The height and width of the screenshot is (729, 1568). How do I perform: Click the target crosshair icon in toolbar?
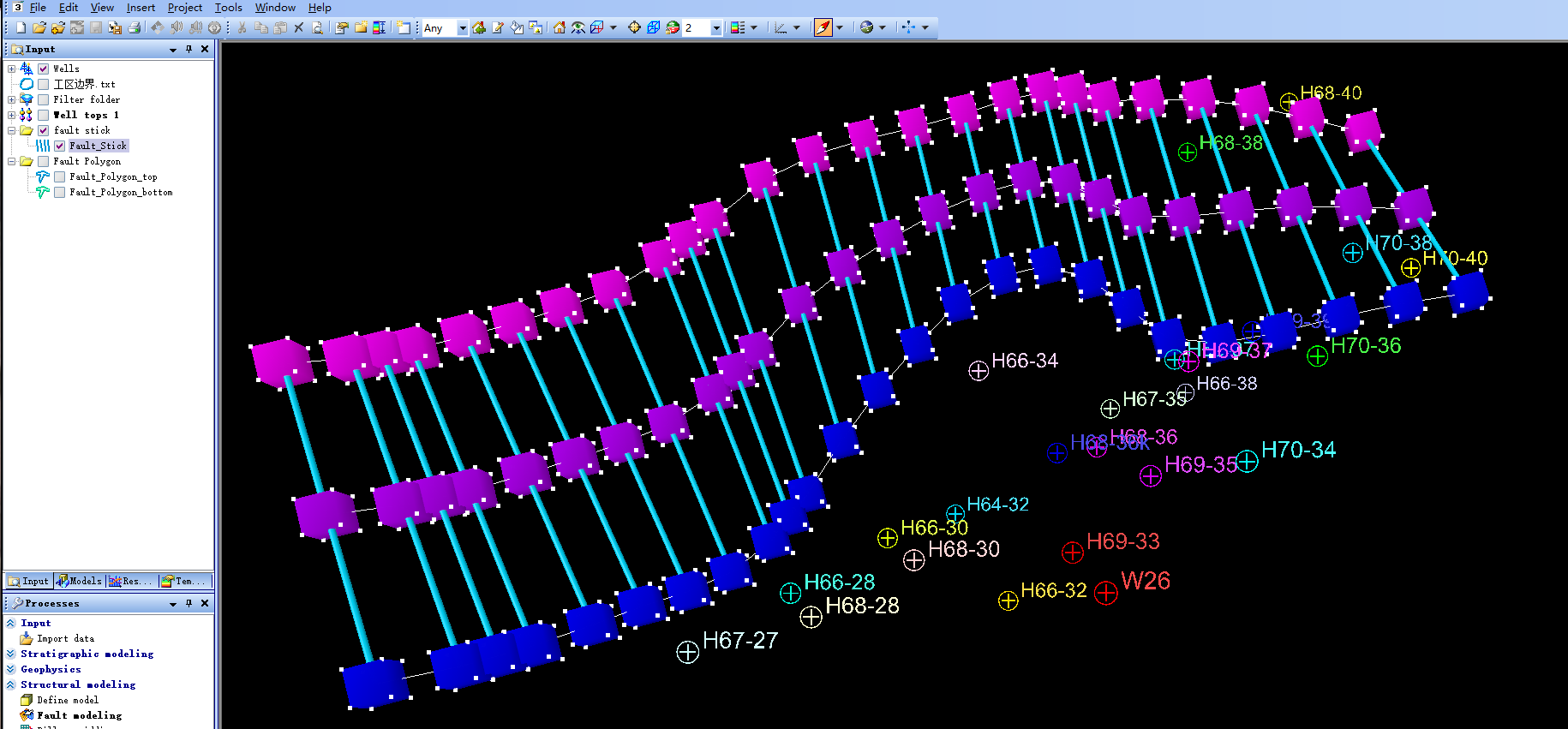tap(634, 27)
